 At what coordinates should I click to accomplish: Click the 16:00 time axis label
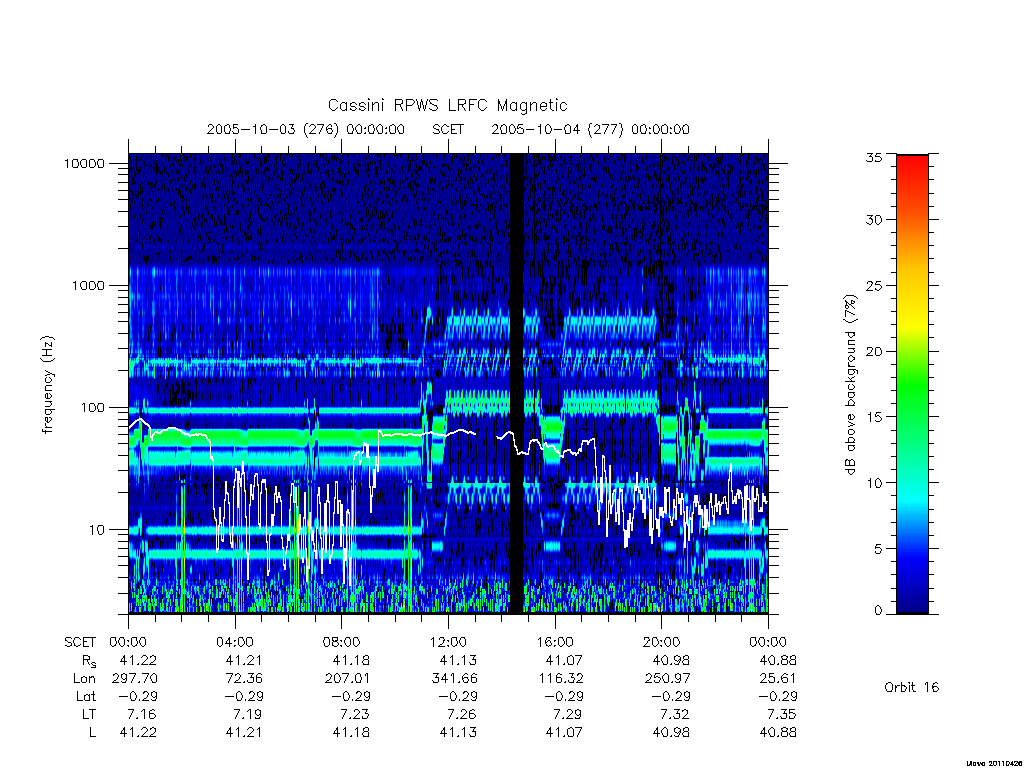[x=554, y=642]
